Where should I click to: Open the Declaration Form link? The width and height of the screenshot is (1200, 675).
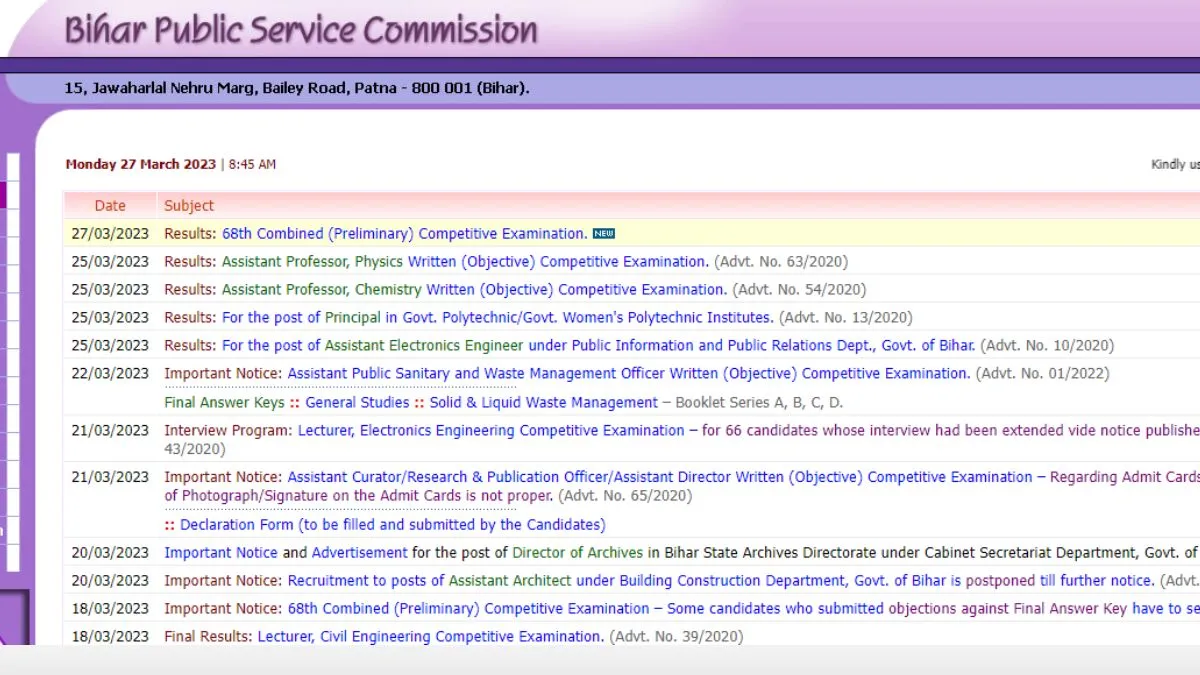pos(392,525)
